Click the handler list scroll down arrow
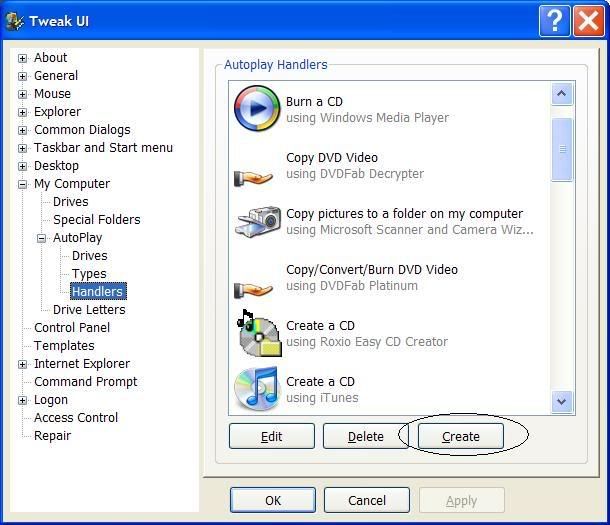The height and width of the screenshot is (525, 610). pos(561,401)
